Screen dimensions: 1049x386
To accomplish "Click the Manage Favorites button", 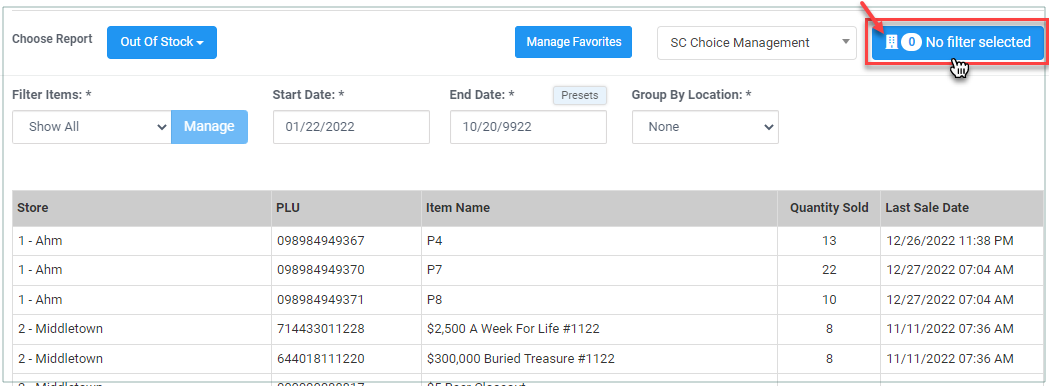I will coord(573,42).
